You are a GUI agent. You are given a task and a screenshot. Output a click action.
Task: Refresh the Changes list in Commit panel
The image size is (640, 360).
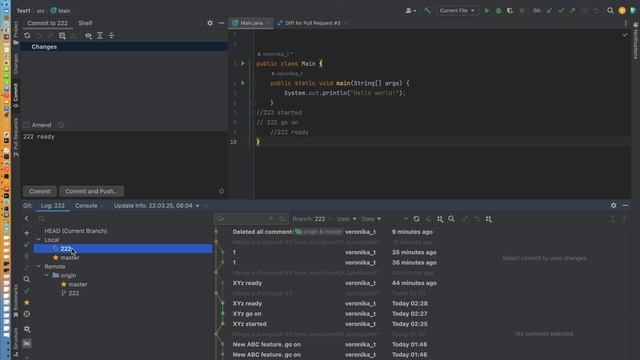27,36
